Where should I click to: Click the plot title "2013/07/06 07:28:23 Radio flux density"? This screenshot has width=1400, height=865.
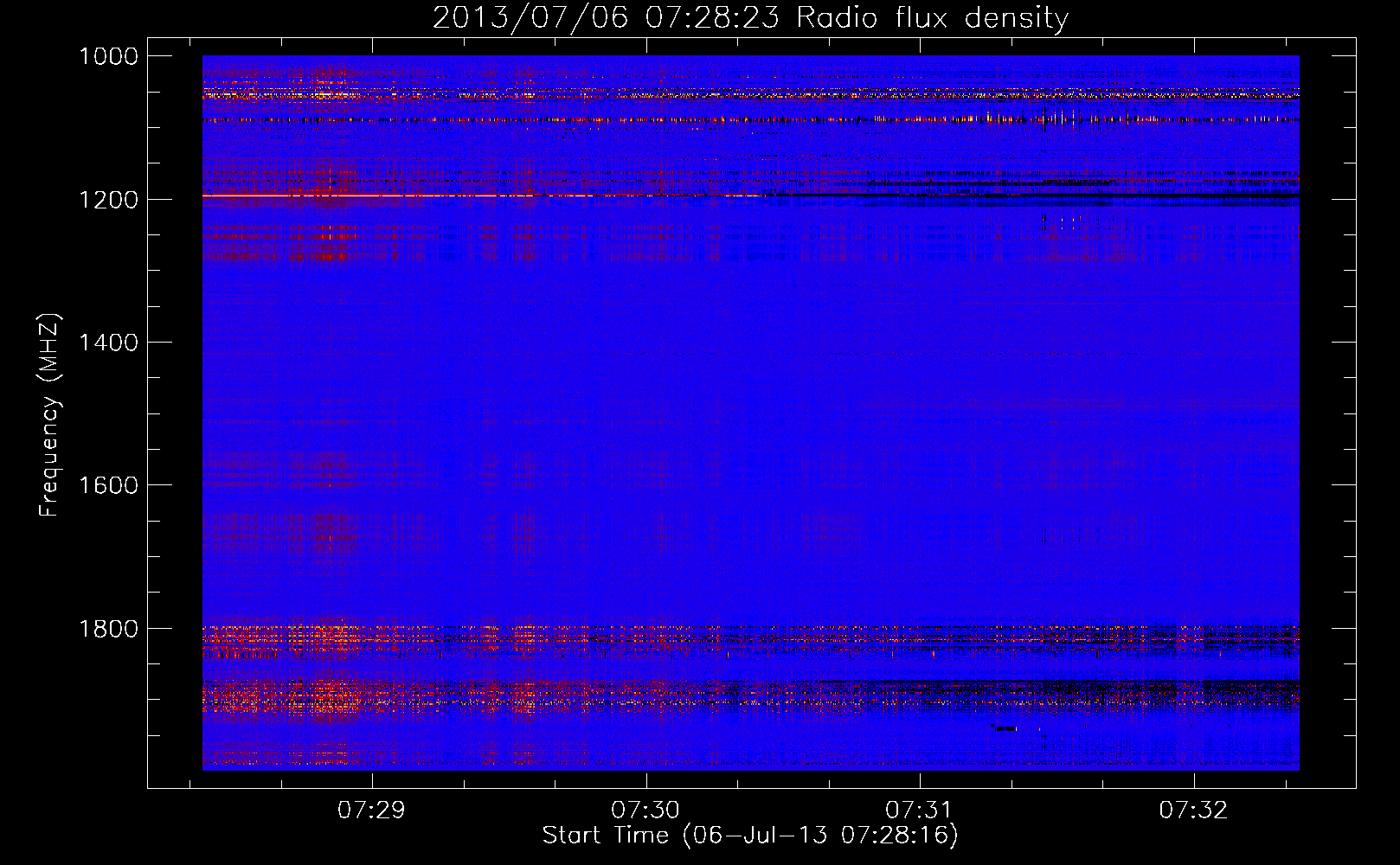pos(751,18)
